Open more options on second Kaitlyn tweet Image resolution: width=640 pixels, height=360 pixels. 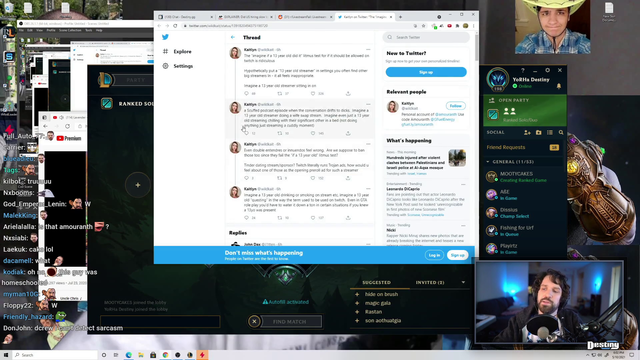[x=368, y=104]
